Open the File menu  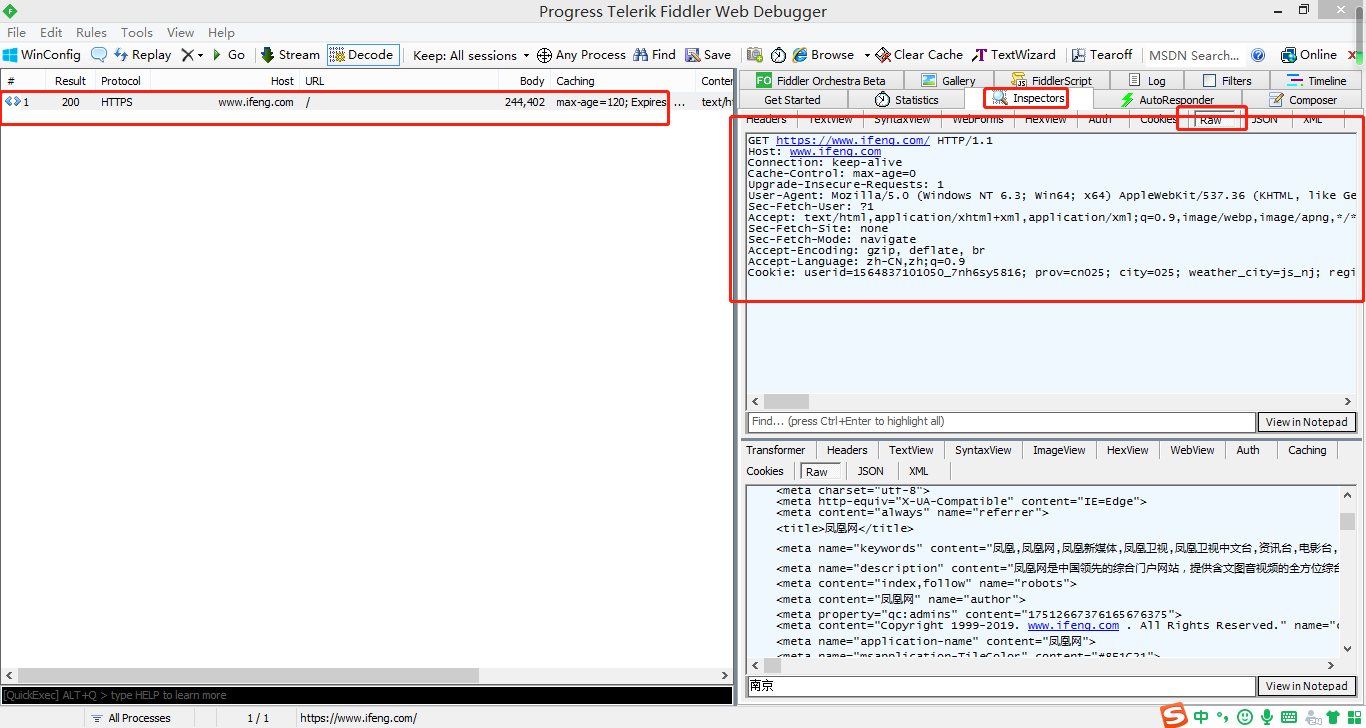17,32
